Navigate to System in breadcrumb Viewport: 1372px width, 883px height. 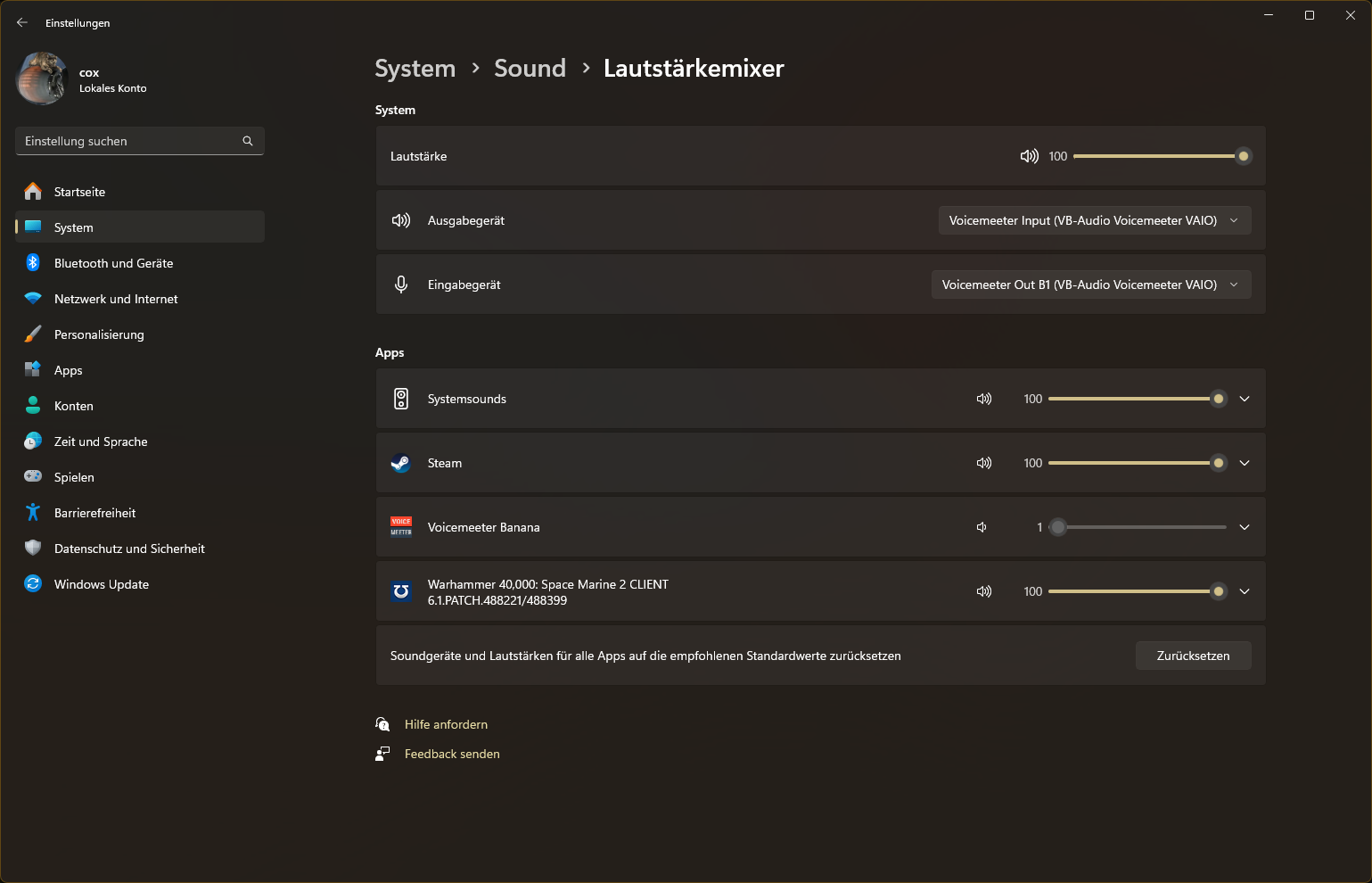pos(415,69)
